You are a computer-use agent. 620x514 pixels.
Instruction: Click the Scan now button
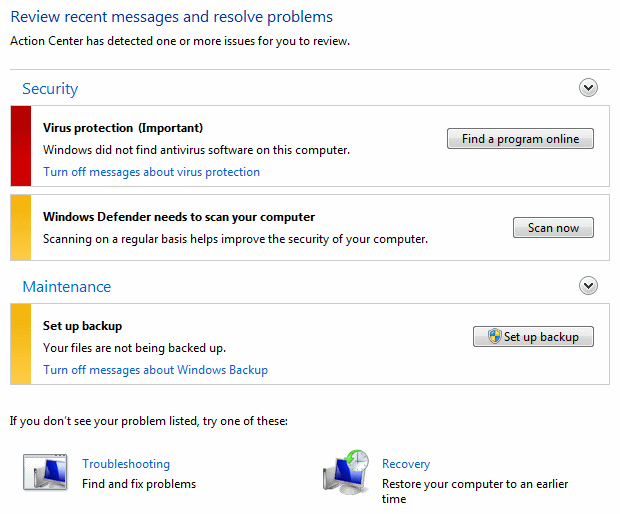[553, 228]
